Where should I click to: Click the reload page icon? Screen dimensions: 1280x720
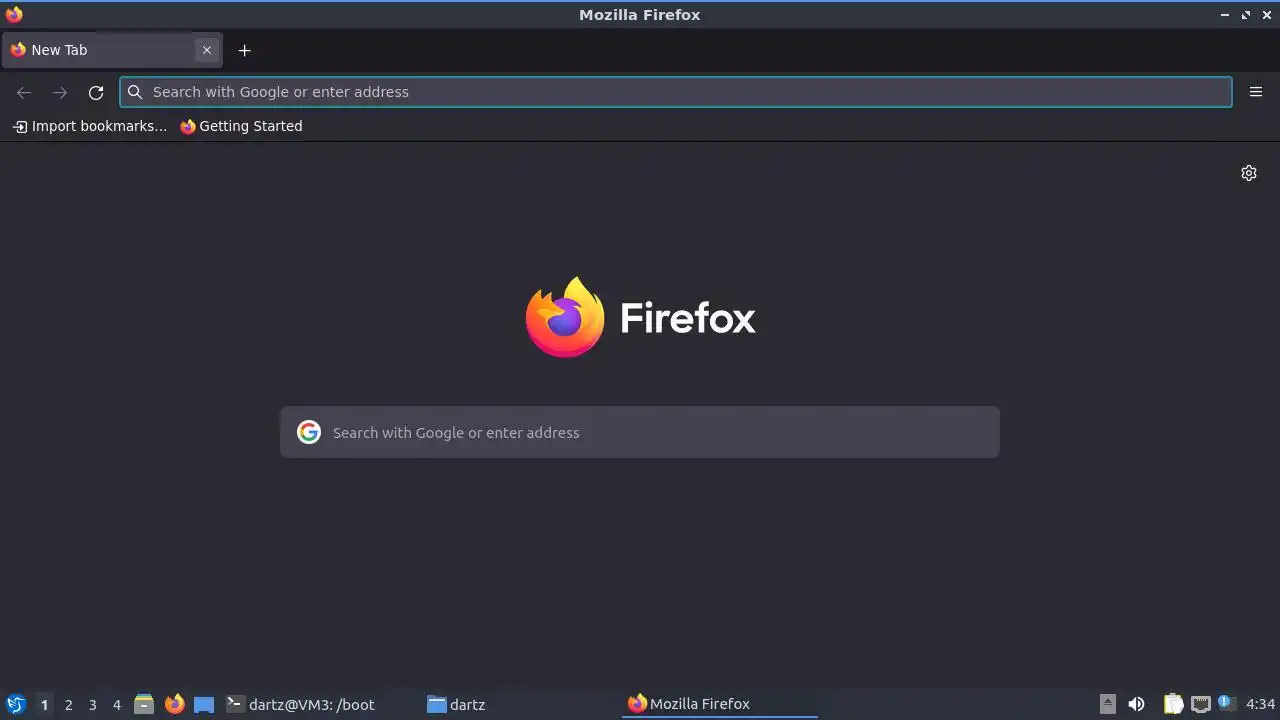tap(96, 92)
